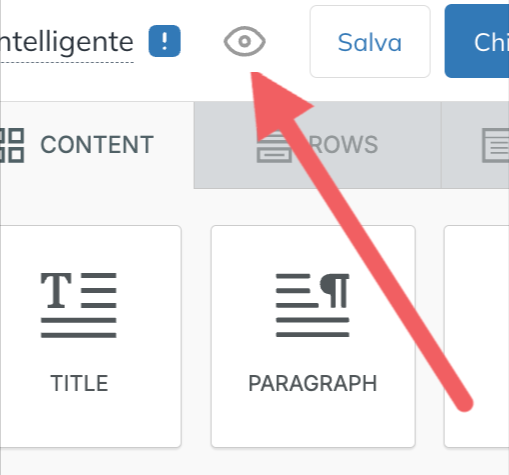
Task: Click the CONTENT label text
Action: (97, 145)
